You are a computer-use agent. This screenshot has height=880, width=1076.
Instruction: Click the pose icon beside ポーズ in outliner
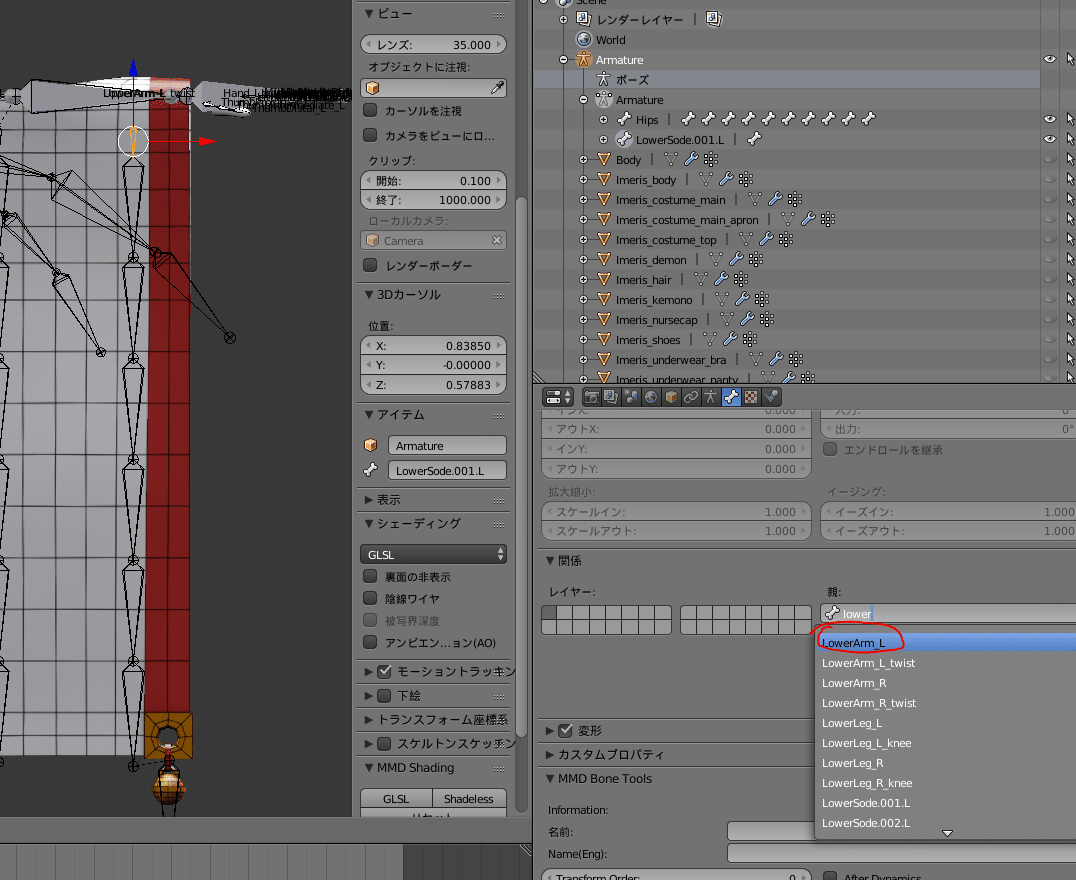pyautogui.click(x=603, y=80)
